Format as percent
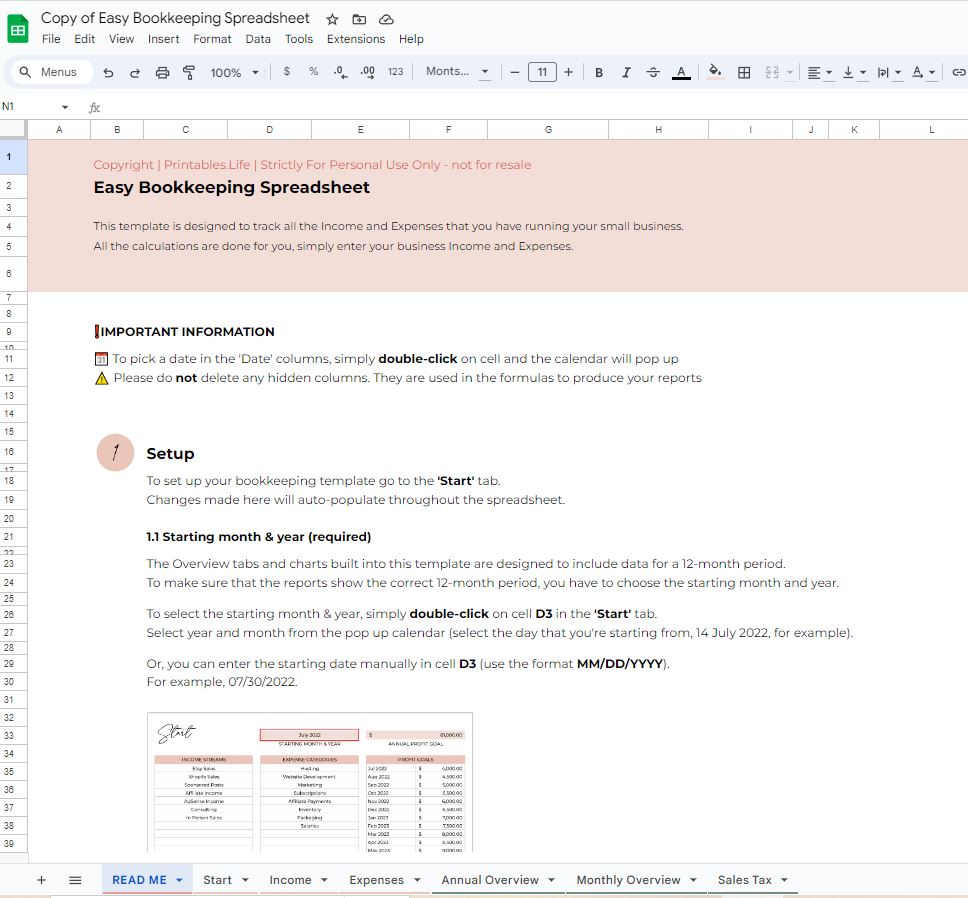968x898 pixels. pos(314,72)
